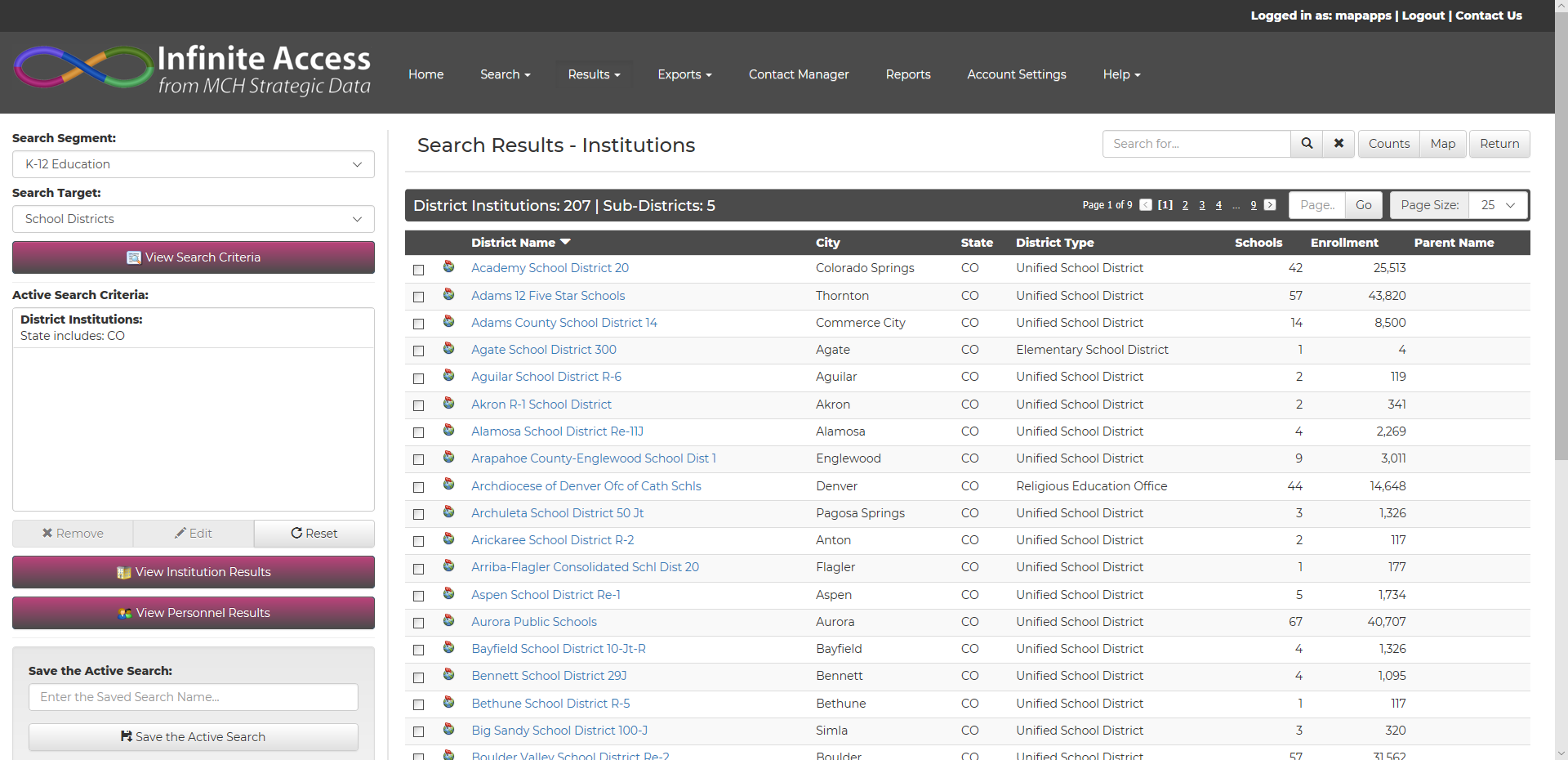This screenshot has height=760, width=1568.
Task: Check the box for Academy School District 20
Action: click(419, 270)
